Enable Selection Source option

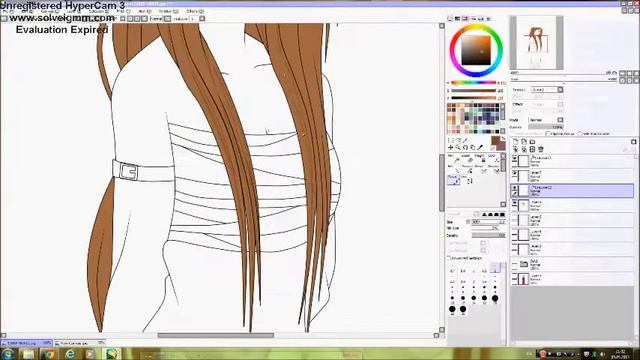(x=580, y=134)
